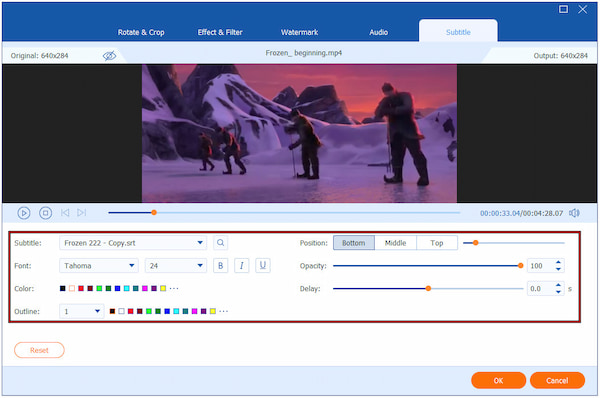
Task: Toggle italic subtitle text
Action: click(241, 266)
